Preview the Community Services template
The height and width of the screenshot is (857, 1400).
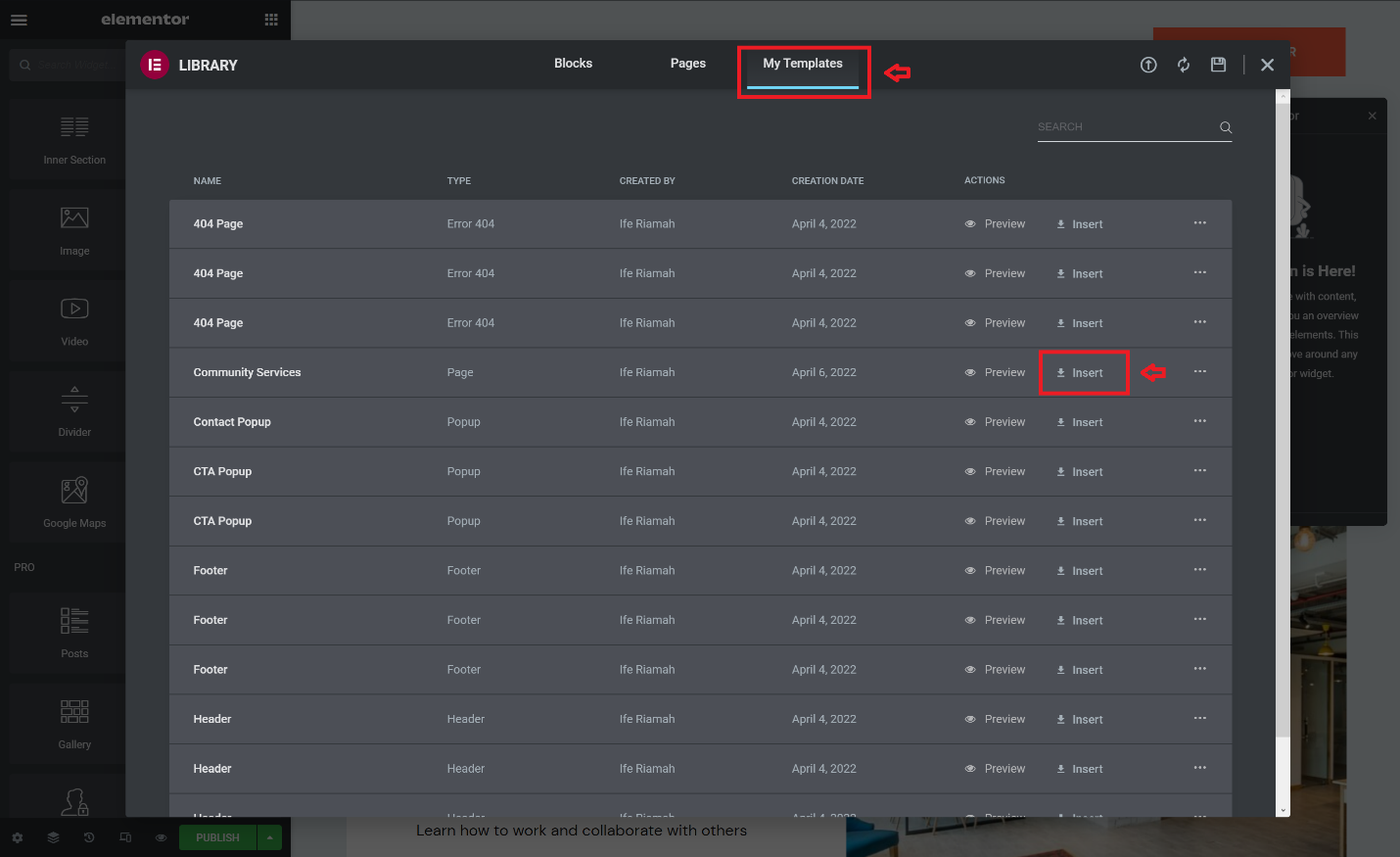[995, 372]
